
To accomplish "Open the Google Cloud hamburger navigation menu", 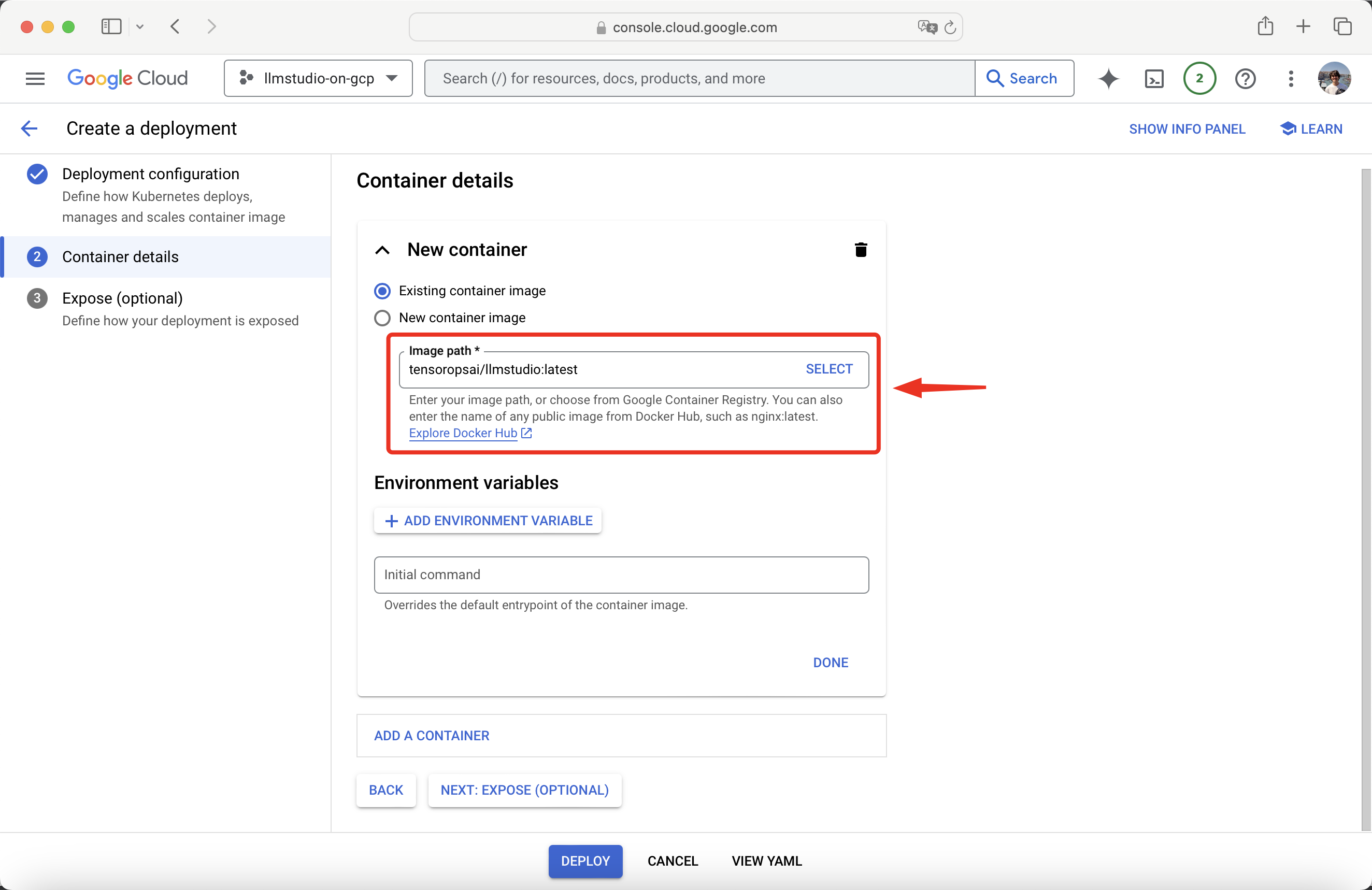I will click(35, 78).
